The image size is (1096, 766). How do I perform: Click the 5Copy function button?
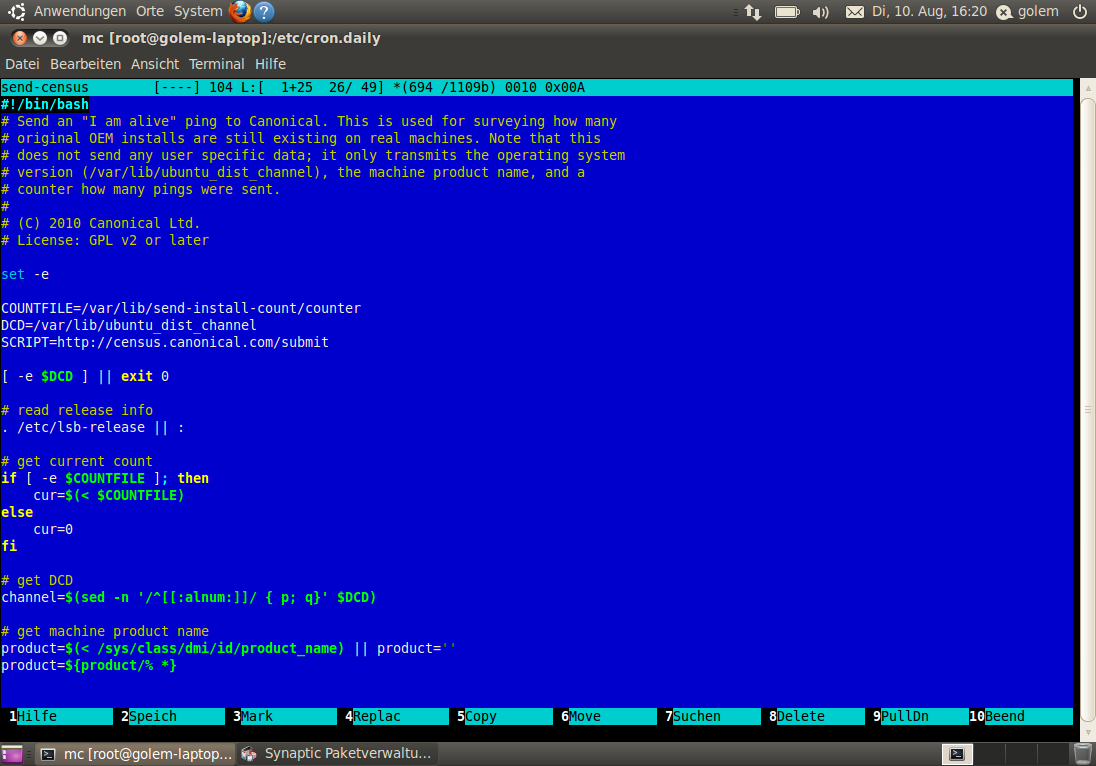point(504,716)
